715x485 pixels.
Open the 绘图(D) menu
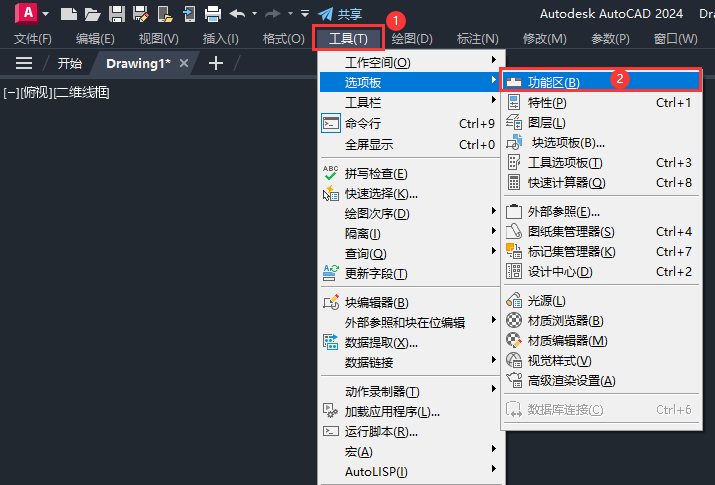tap(412, 39)
